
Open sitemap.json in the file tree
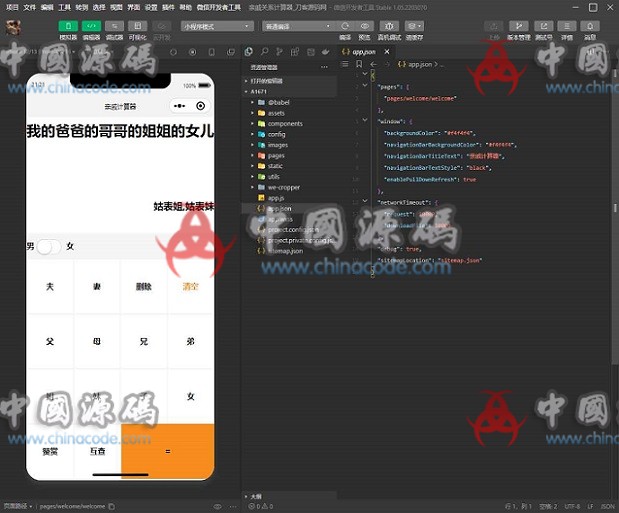(289, 251)
